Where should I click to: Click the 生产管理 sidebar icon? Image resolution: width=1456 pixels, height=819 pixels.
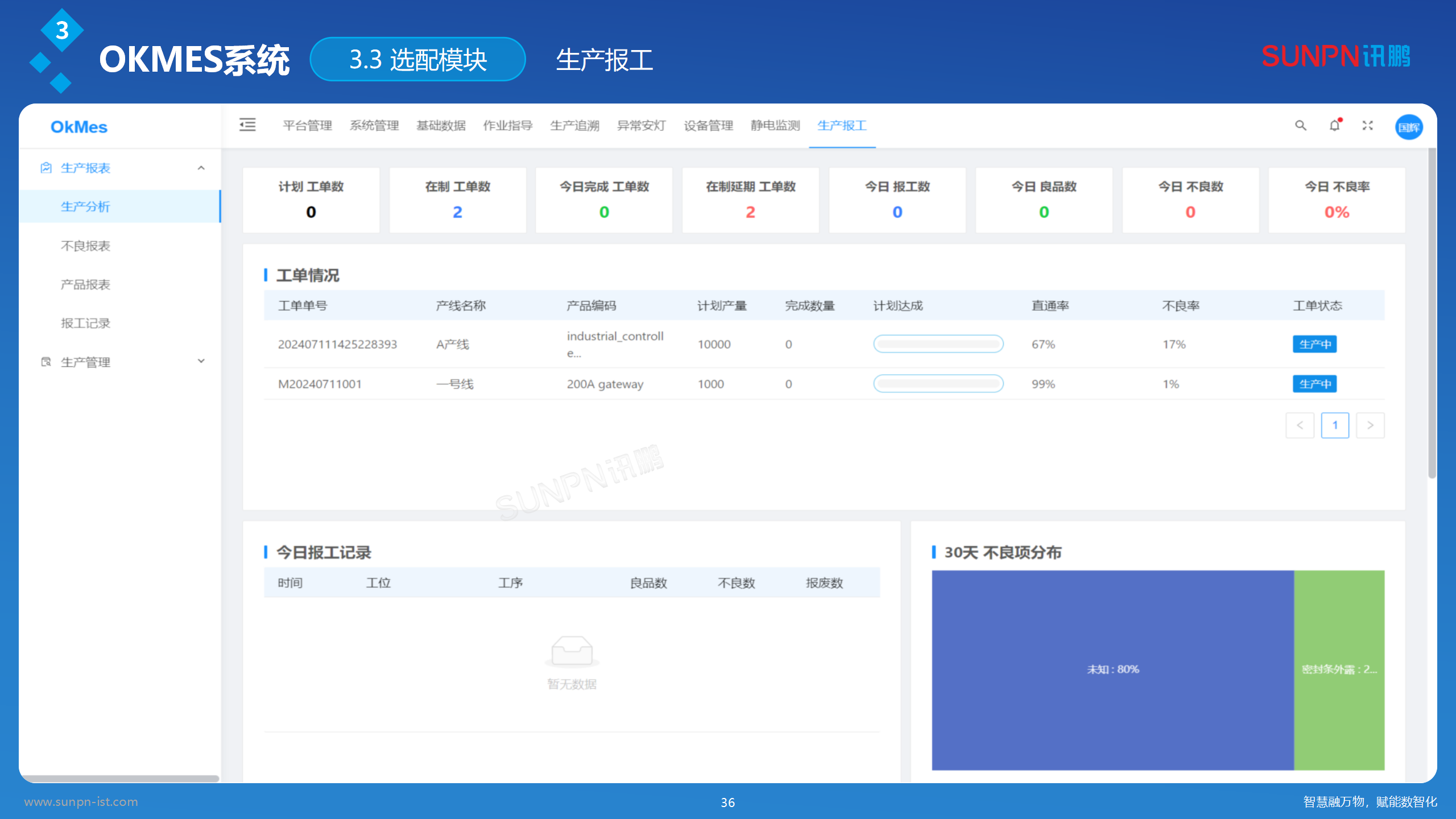(x=46, y=362)
